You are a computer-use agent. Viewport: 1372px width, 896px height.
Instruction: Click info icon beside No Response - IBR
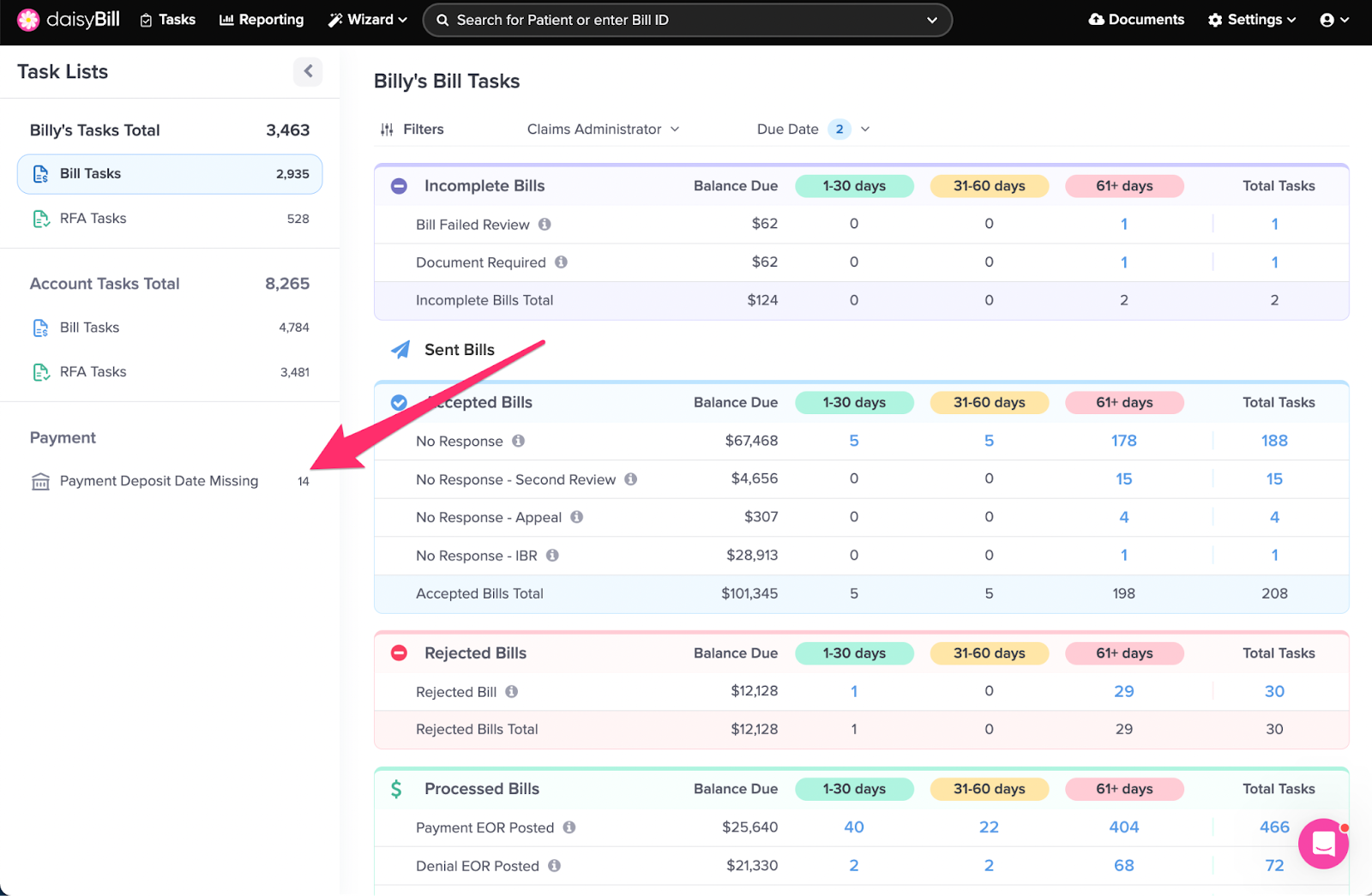click(552, 556)
